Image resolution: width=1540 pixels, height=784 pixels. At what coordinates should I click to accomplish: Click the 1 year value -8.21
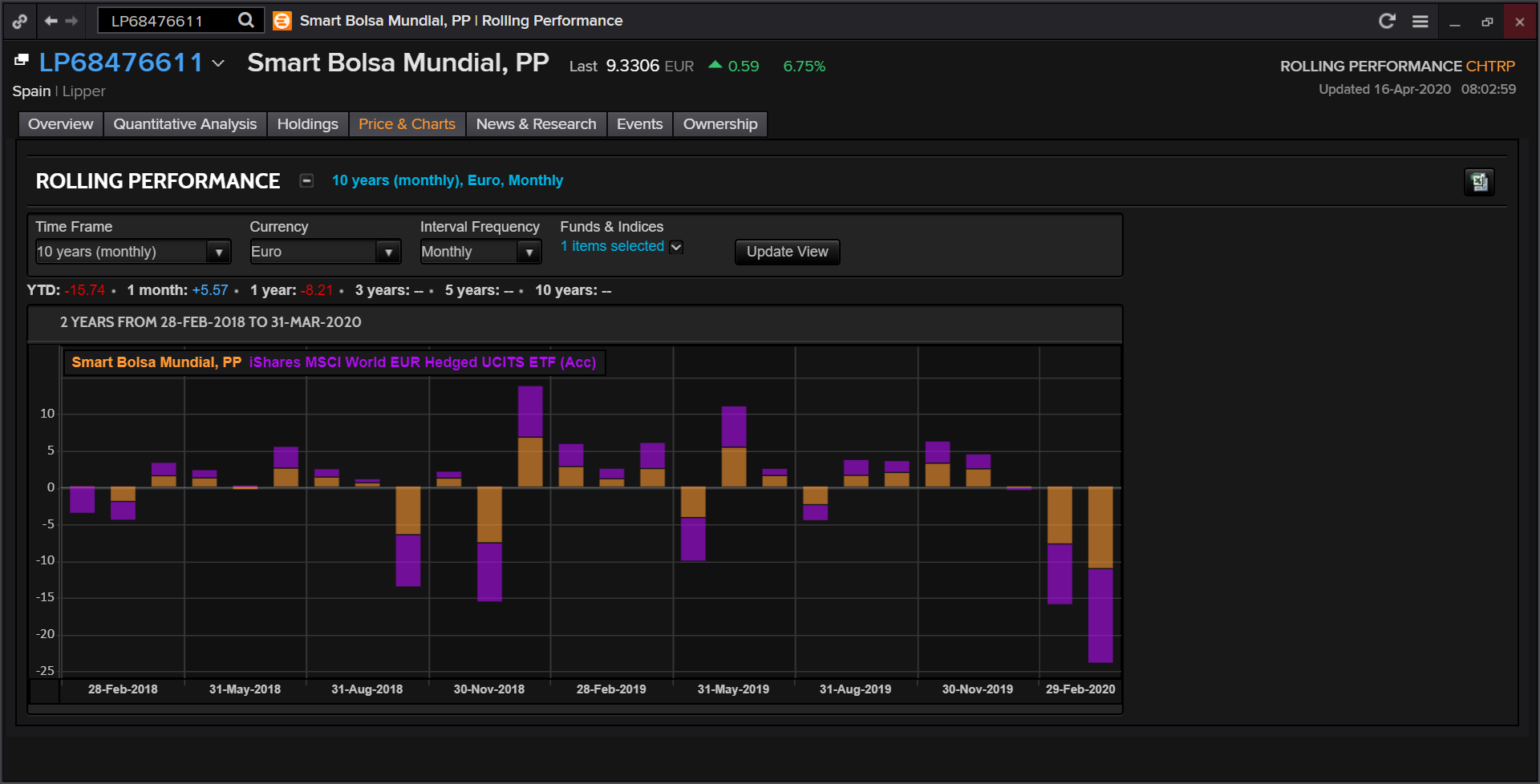pyautogui.click(x=316, y=290)
